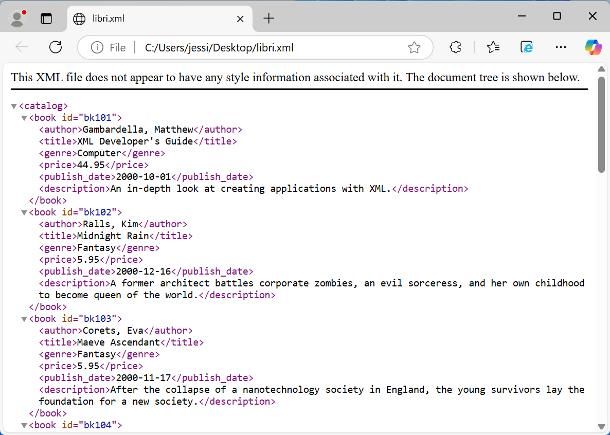This screenshot has height=435, width=610.
Task: View site information icon beside File
Action: [97, 47]
